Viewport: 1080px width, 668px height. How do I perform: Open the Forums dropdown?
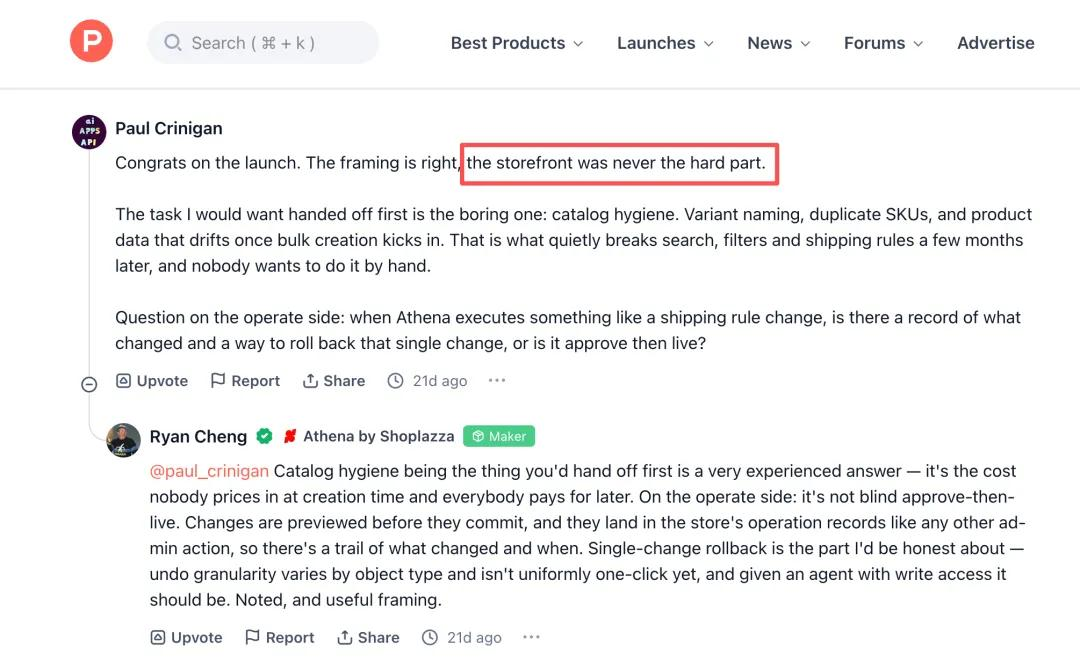[x=883, y=43]
